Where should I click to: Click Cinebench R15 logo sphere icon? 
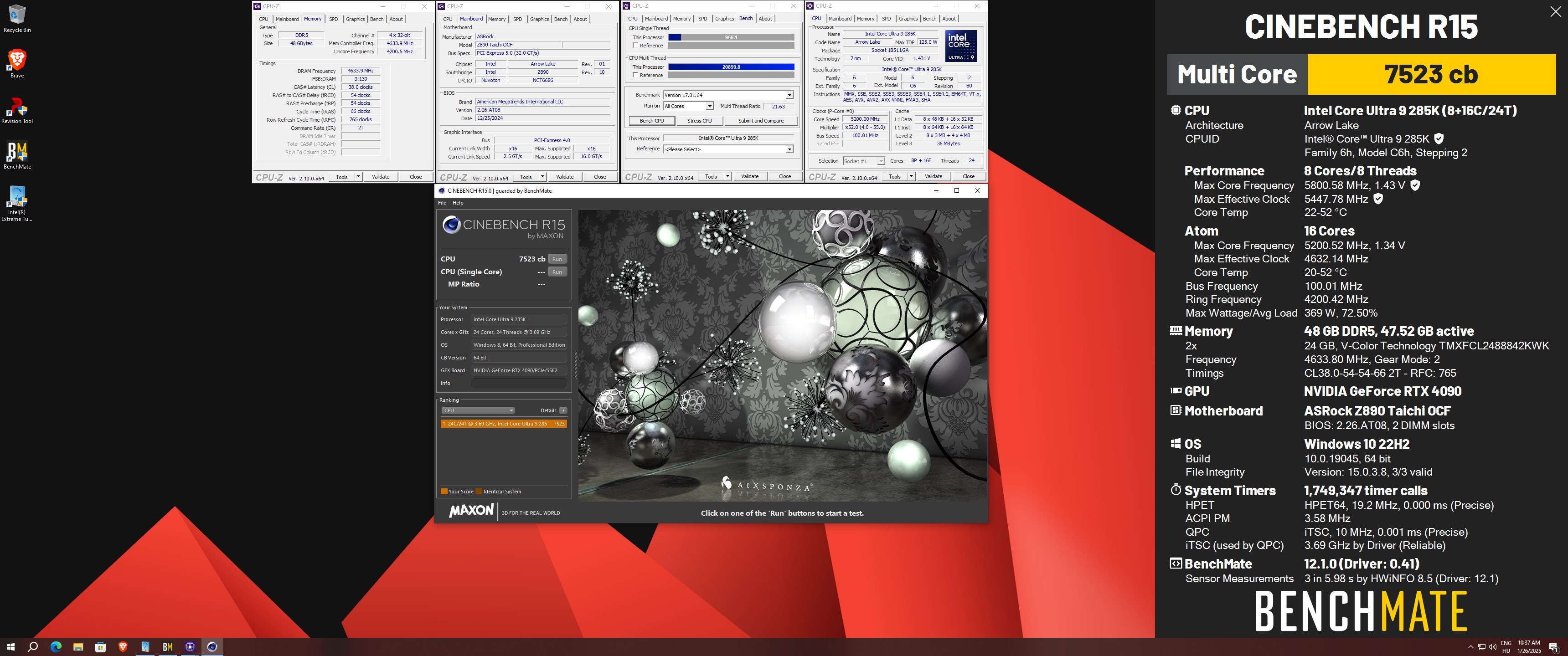[451, 225]
